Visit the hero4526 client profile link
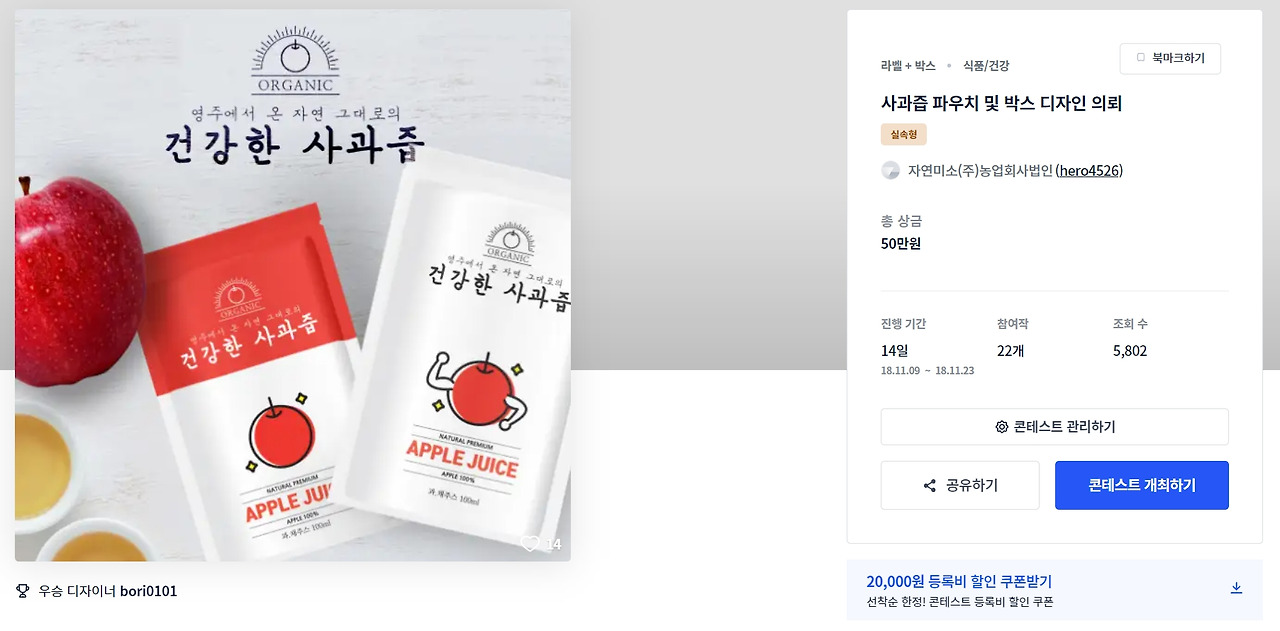This screenshot has height=631, width=1280. [1089, 171]
